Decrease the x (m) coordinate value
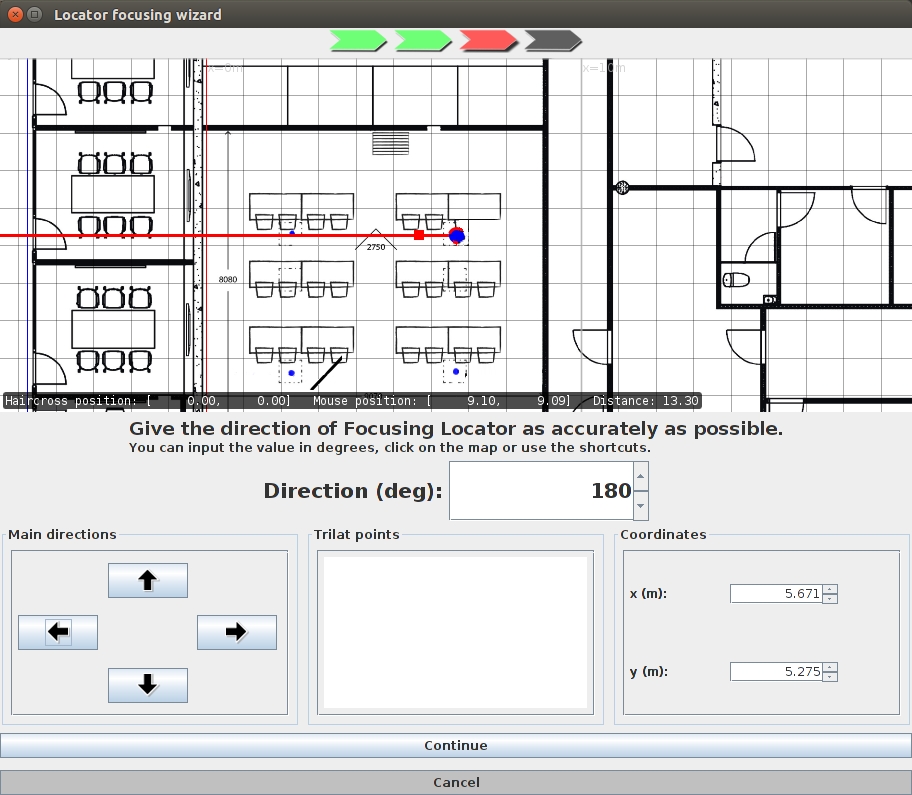Screen dimensions: 912x795 point(830,598)
